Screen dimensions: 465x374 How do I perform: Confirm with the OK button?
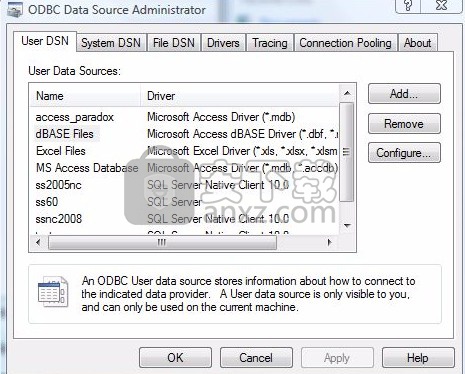(x=175, y=358)
